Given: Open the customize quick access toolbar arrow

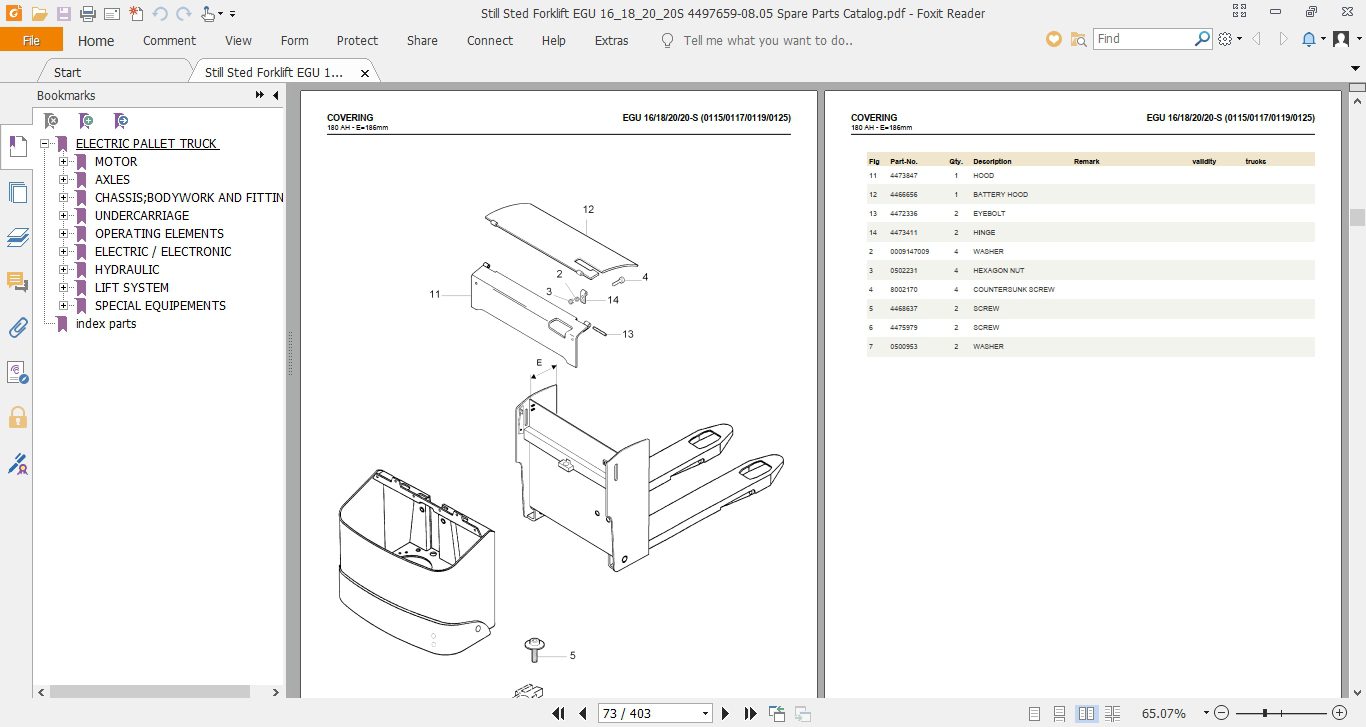Looking at the screenshot, I should click(x=232, y=14).
